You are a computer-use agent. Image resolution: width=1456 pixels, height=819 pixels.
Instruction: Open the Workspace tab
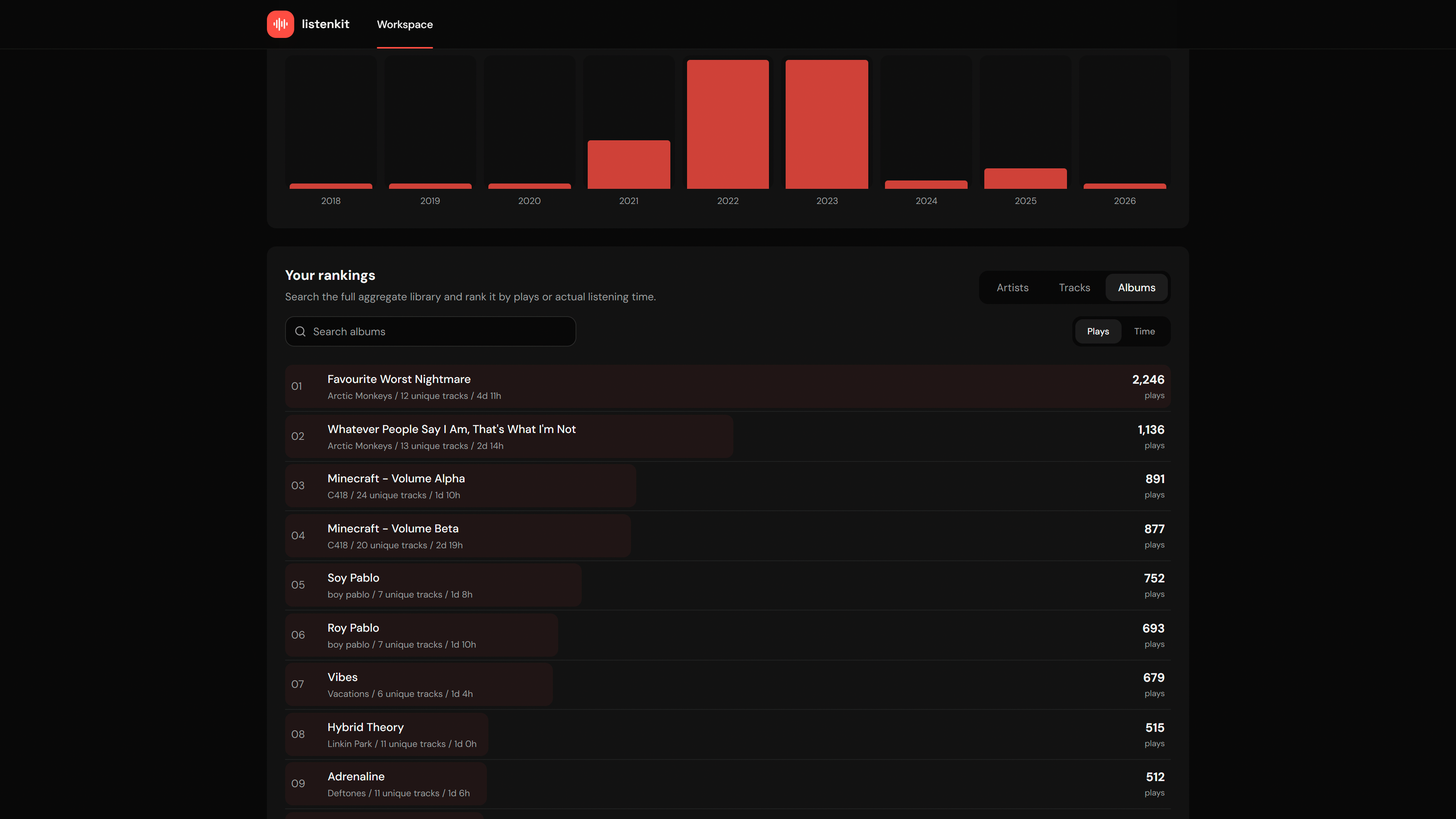[x=405, y=24]
